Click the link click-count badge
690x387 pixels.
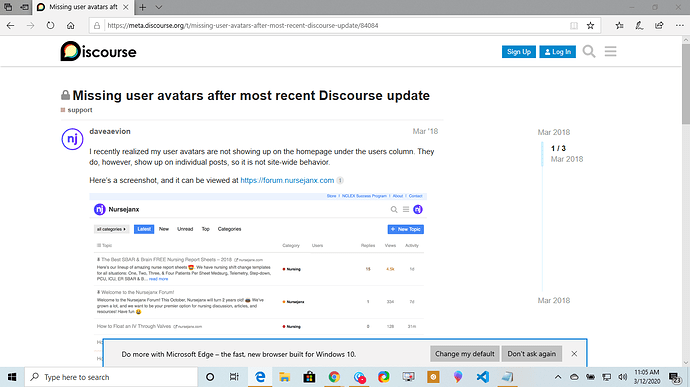coord(340,181)
